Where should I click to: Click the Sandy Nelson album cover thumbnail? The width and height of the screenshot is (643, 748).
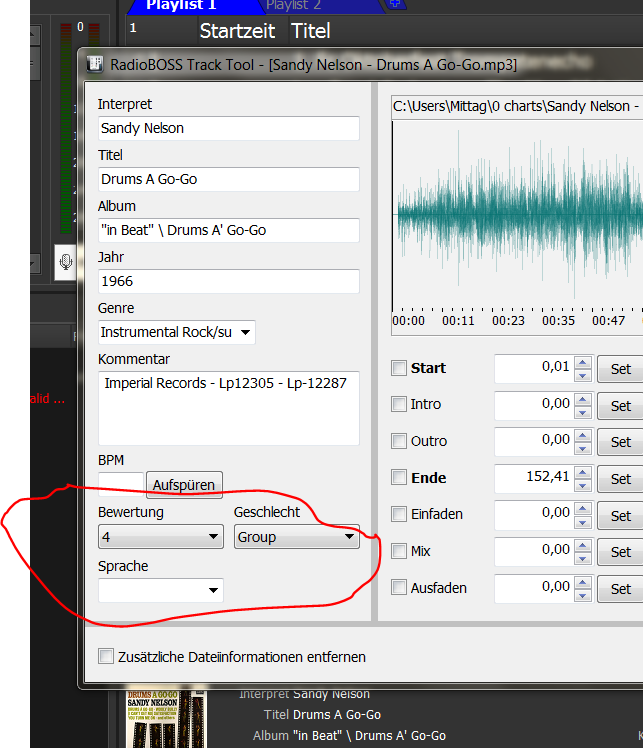[x=166, y=719]
